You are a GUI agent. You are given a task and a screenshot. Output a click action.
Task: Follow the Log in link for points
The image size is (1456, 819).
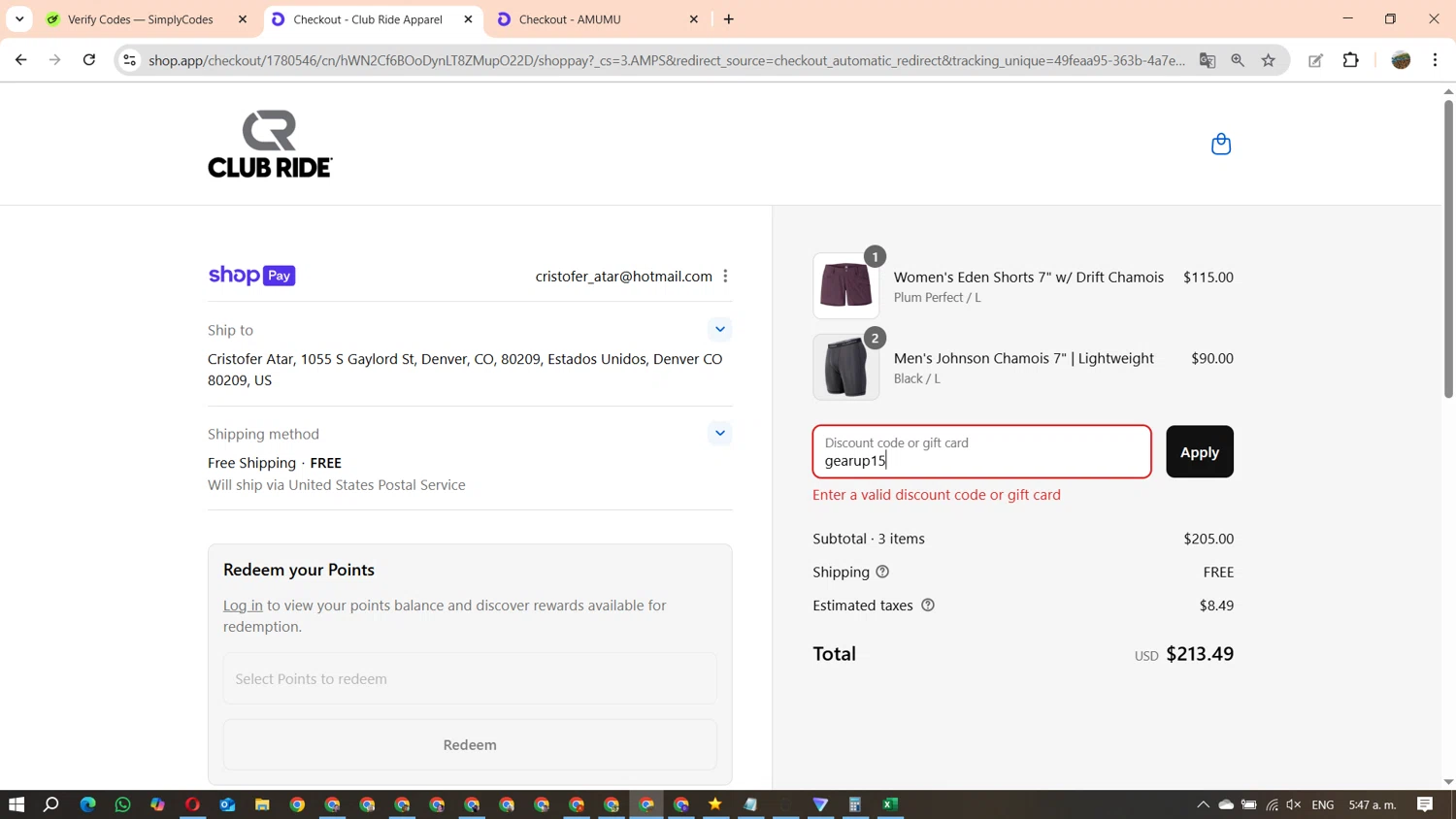pos(243,606)
